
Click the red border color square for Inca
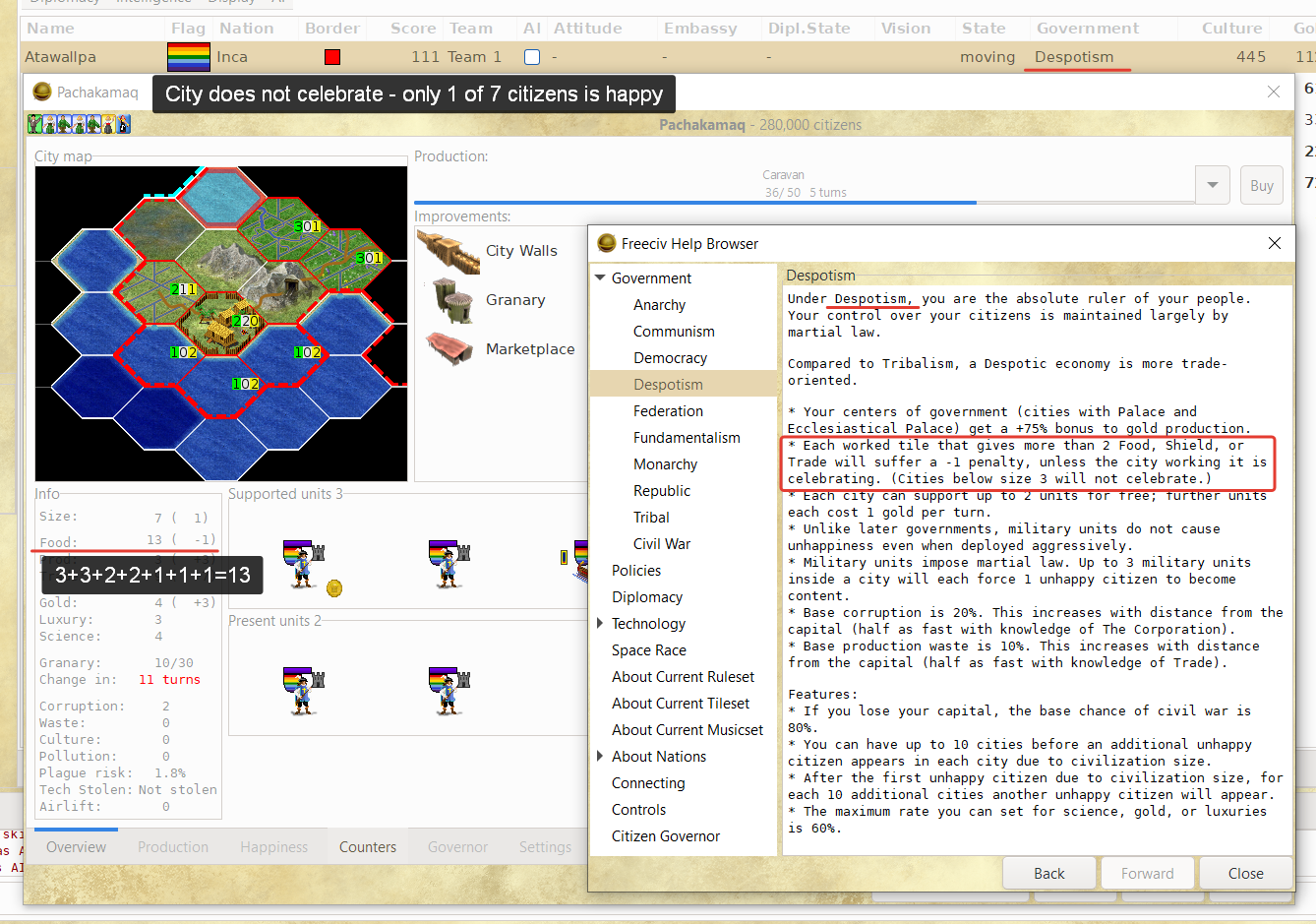(332, 57)
